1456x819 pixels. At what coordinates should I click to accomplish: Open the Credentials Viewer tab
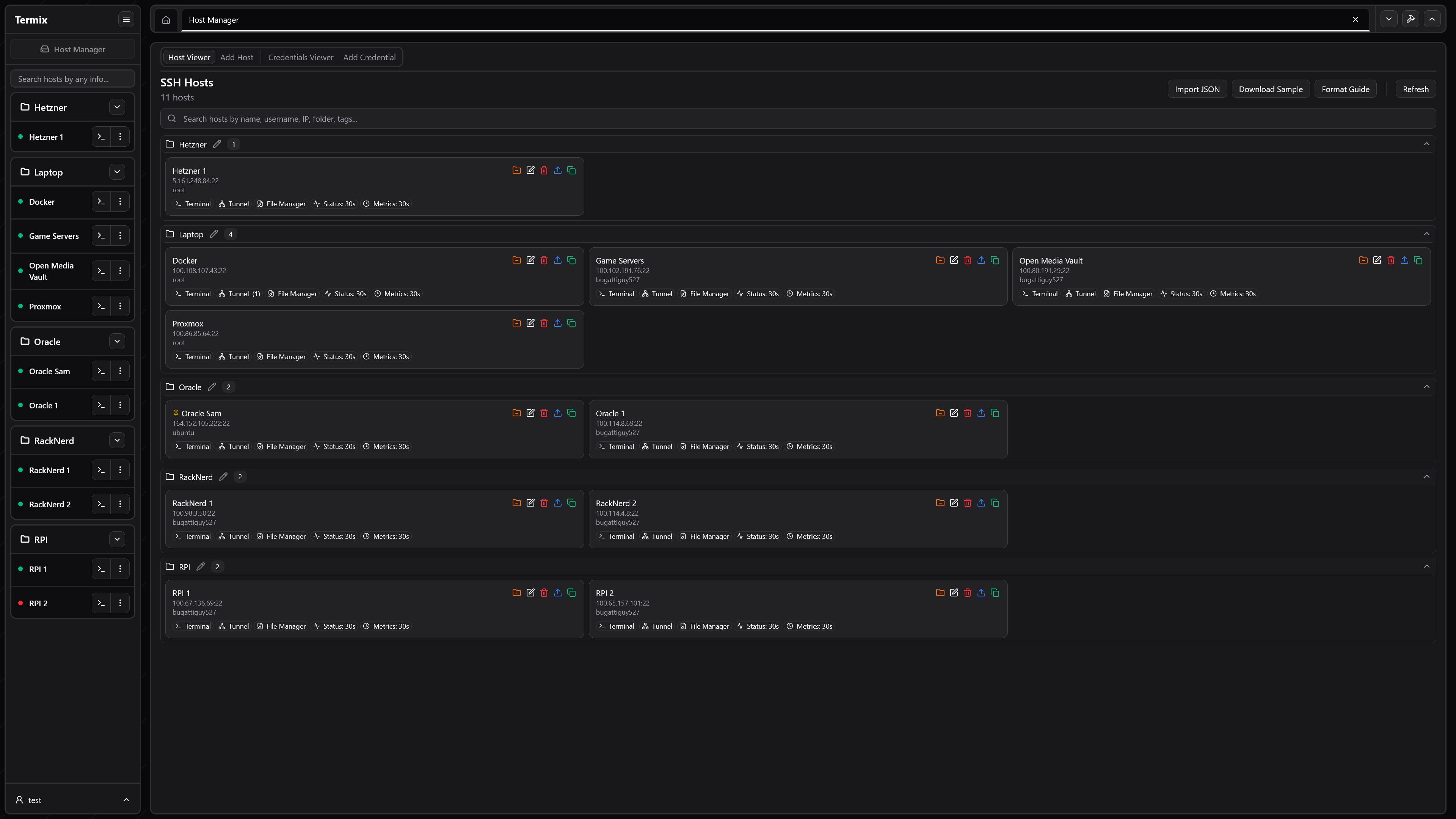[300, 58]
